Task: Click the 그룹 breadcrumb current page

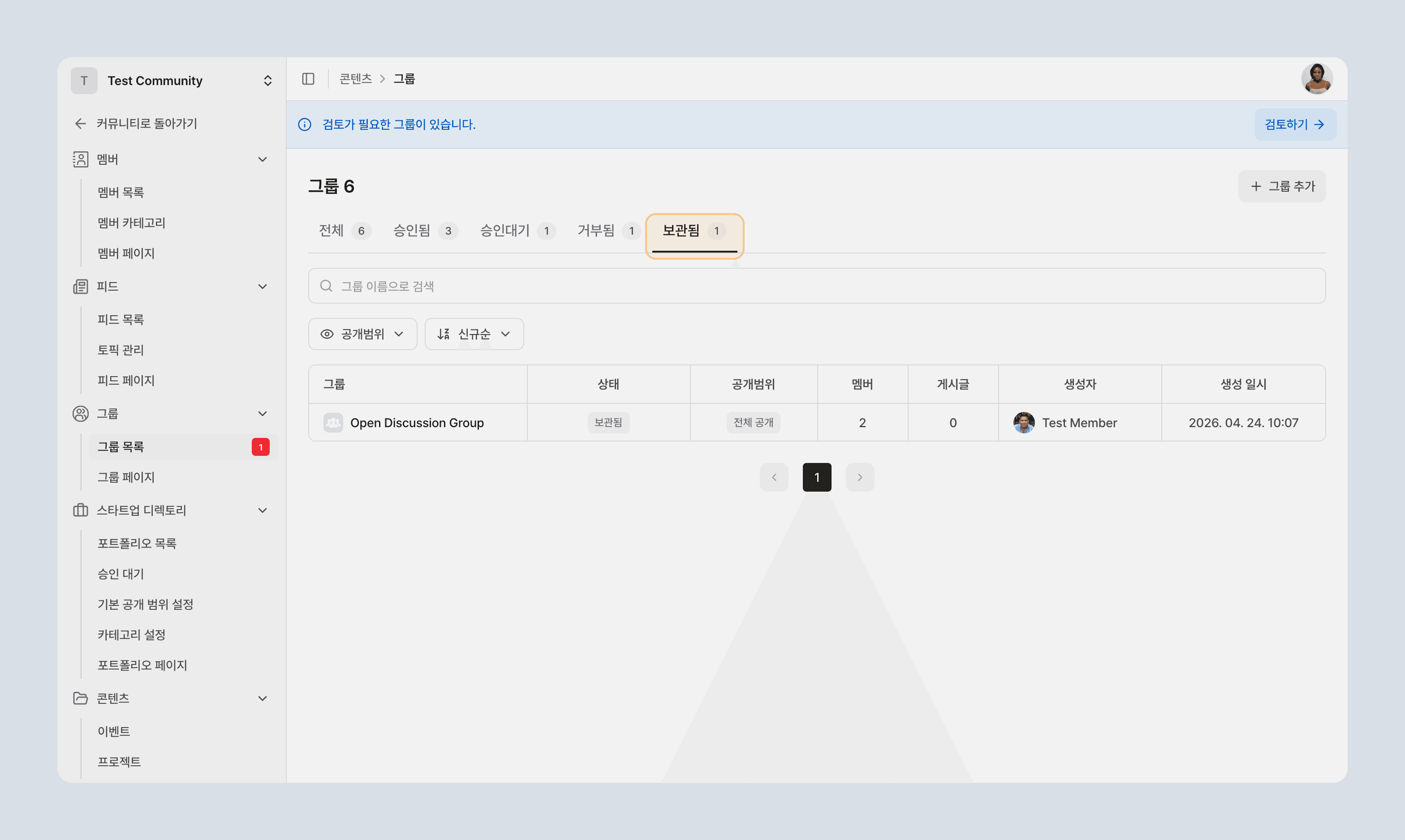Action: (x=405, y=79)
